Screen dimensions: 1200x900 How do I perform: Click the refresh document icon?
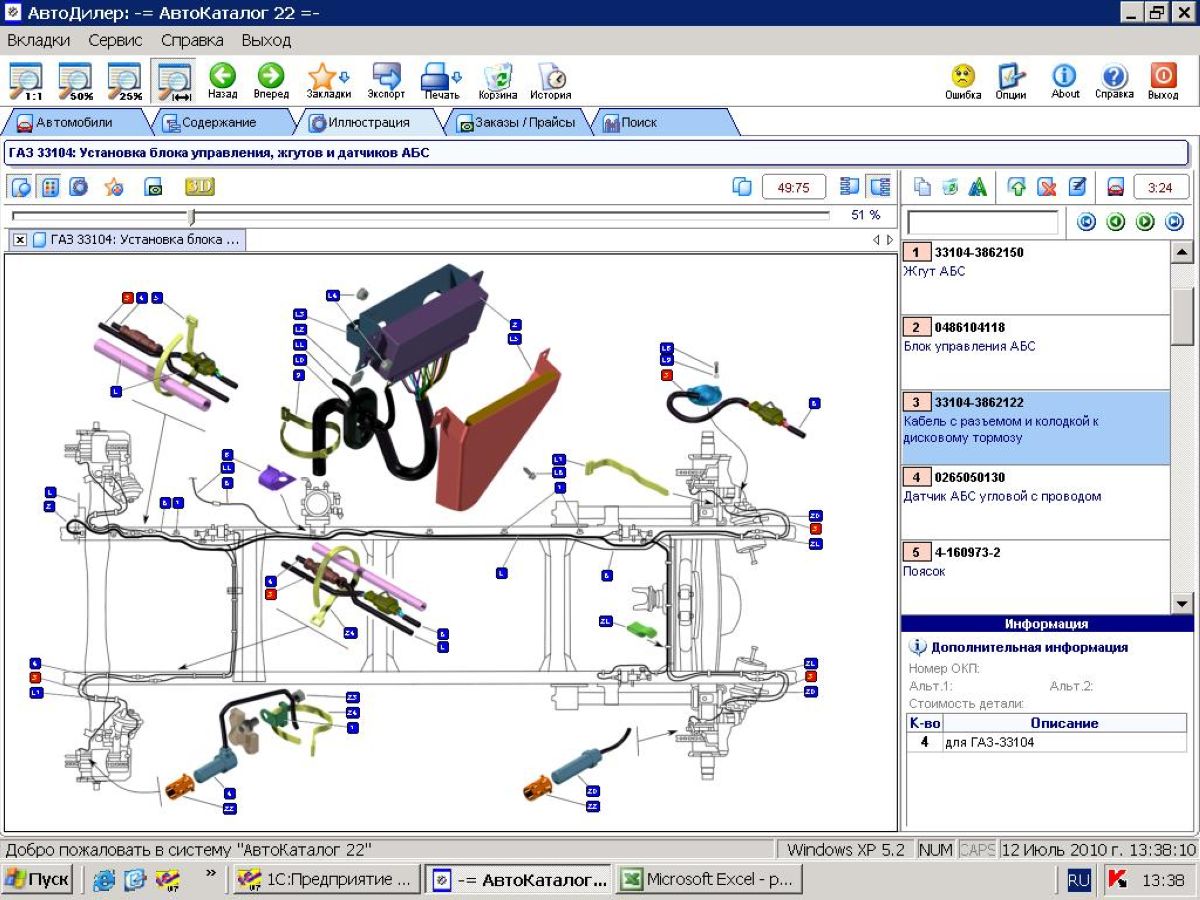950,187
